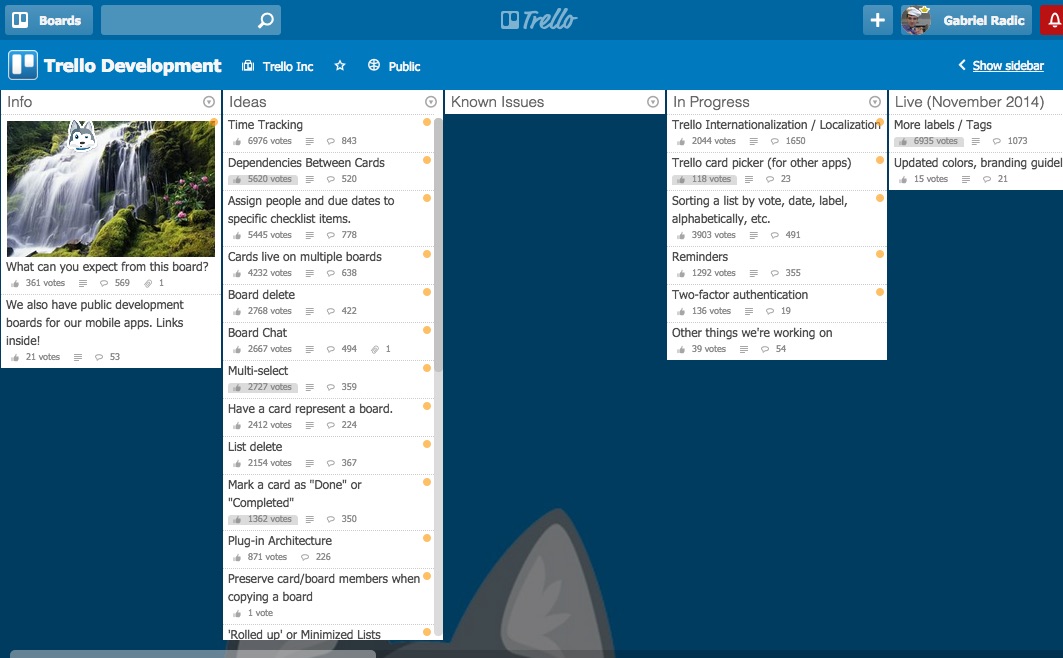Image resolution: width=1063 pixels, height=658 pixels.
Task: Open the Ideas list menu chevron
Action: 430,101
